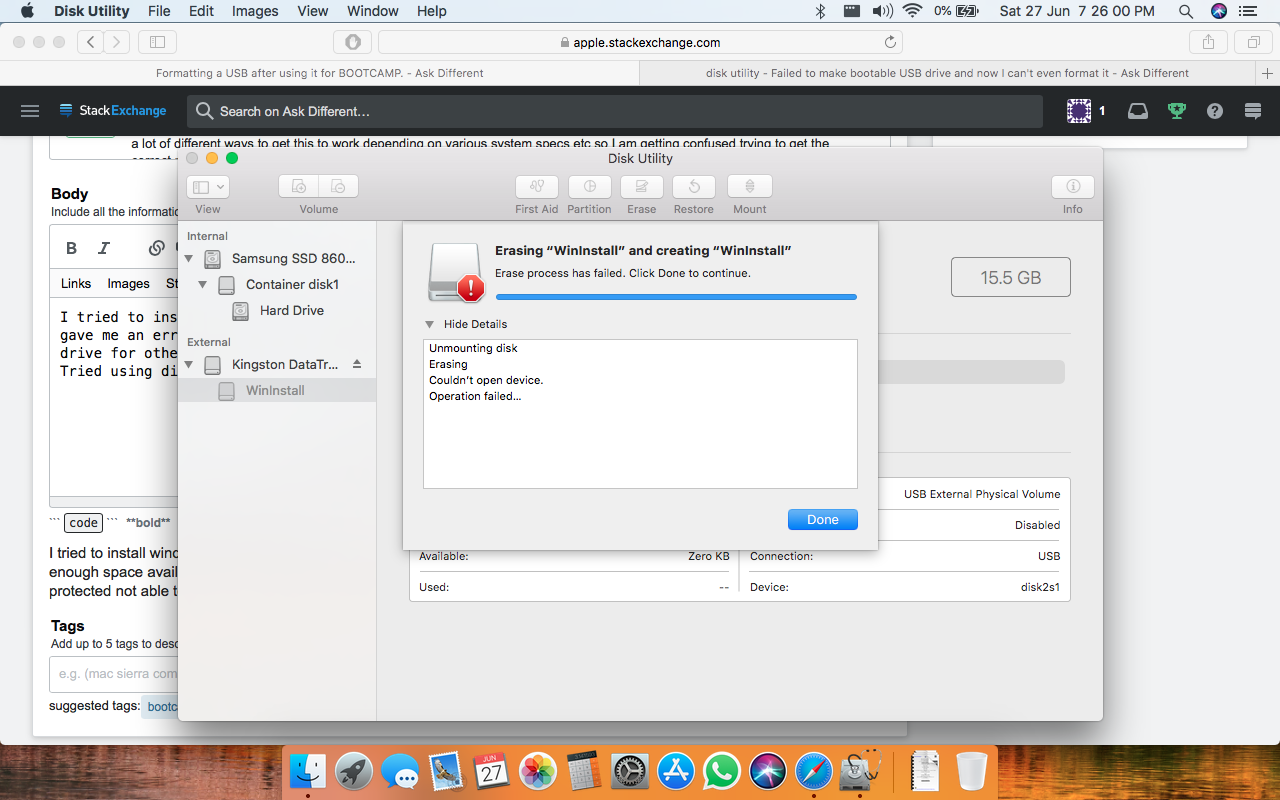Open StackExchange help icon
Image resolution: width=1280 pixels, height=800 pixels.
(x=1215, y=111)
